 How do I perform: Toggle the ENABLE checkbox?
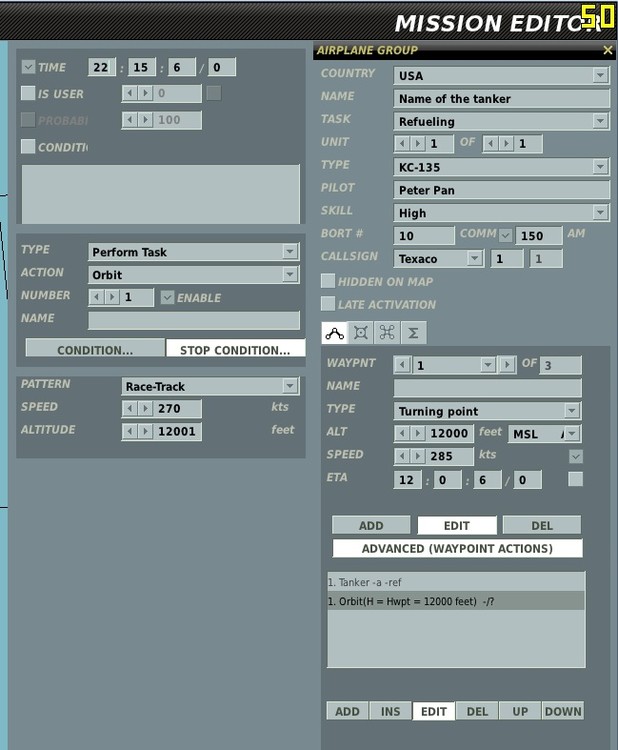167,298
